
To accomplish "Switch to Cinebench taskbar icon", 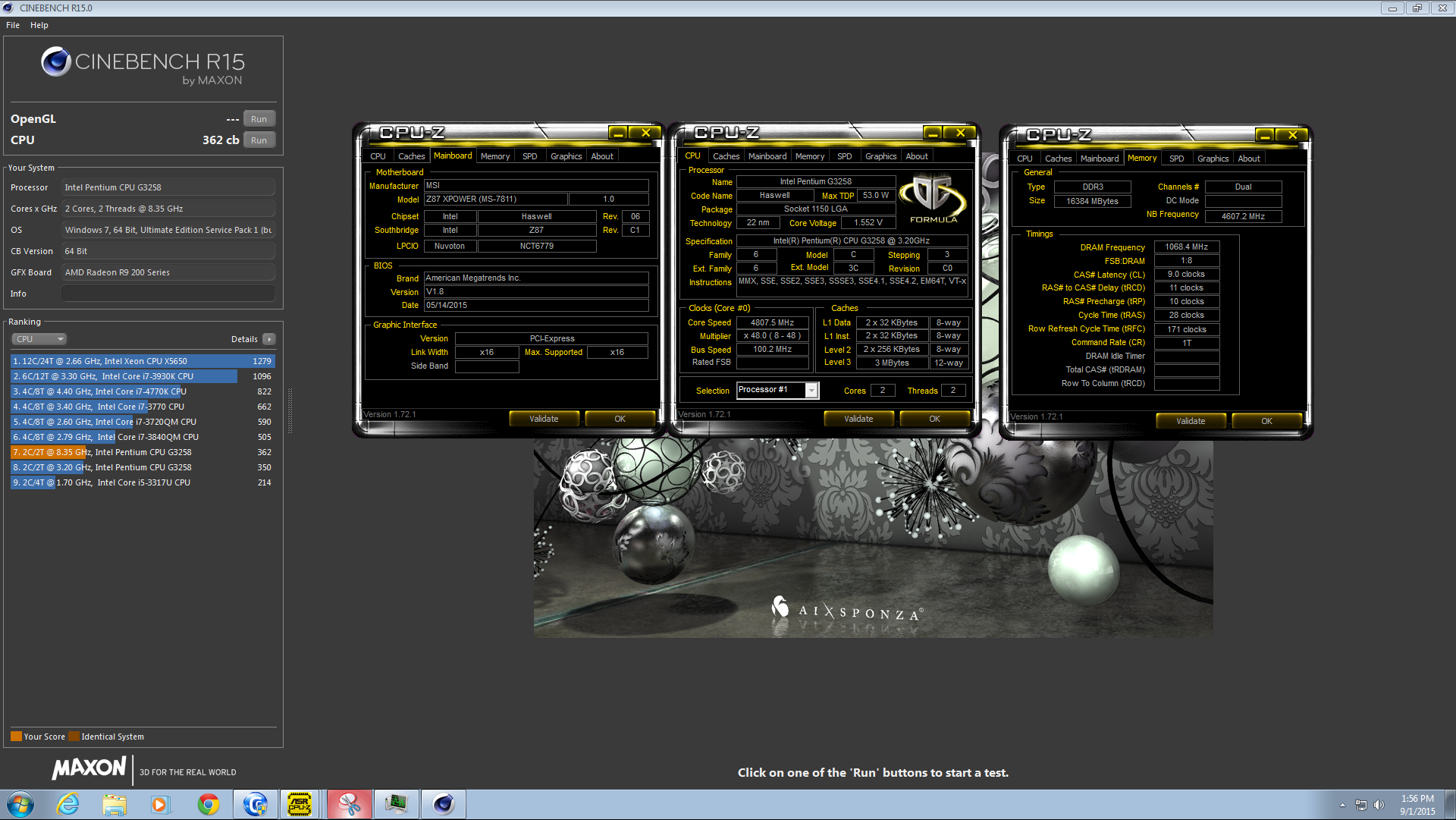I will tap(443, 804).
